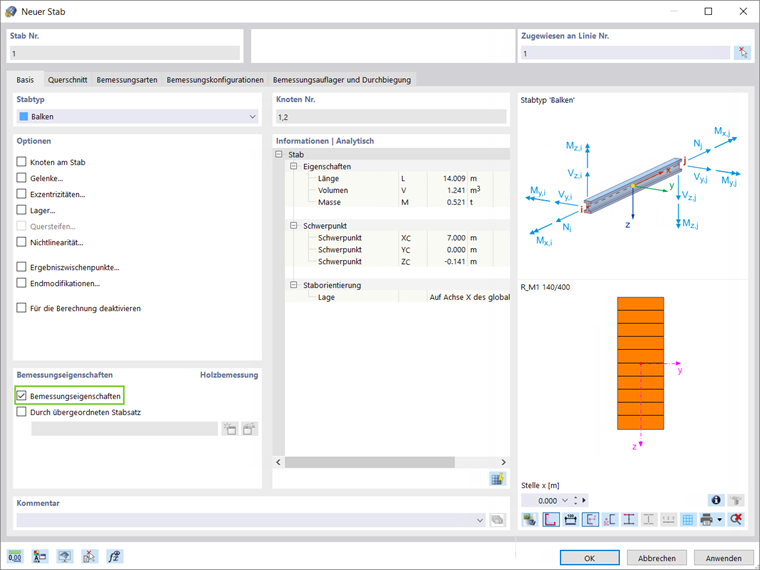Viewport: 760px width, 570px height.
Task: Click the Stelle x spinner arrows
Action: [x=575, y=500]
